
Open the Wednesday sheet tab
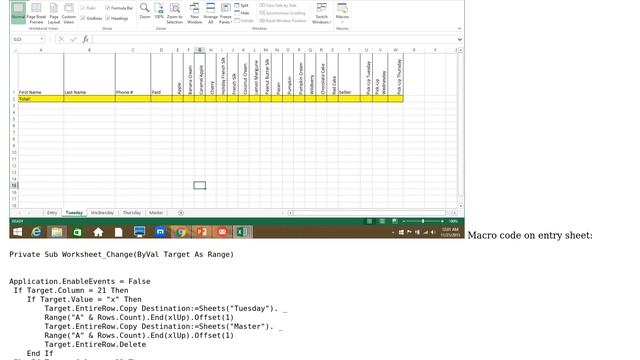tap(102, 213)
